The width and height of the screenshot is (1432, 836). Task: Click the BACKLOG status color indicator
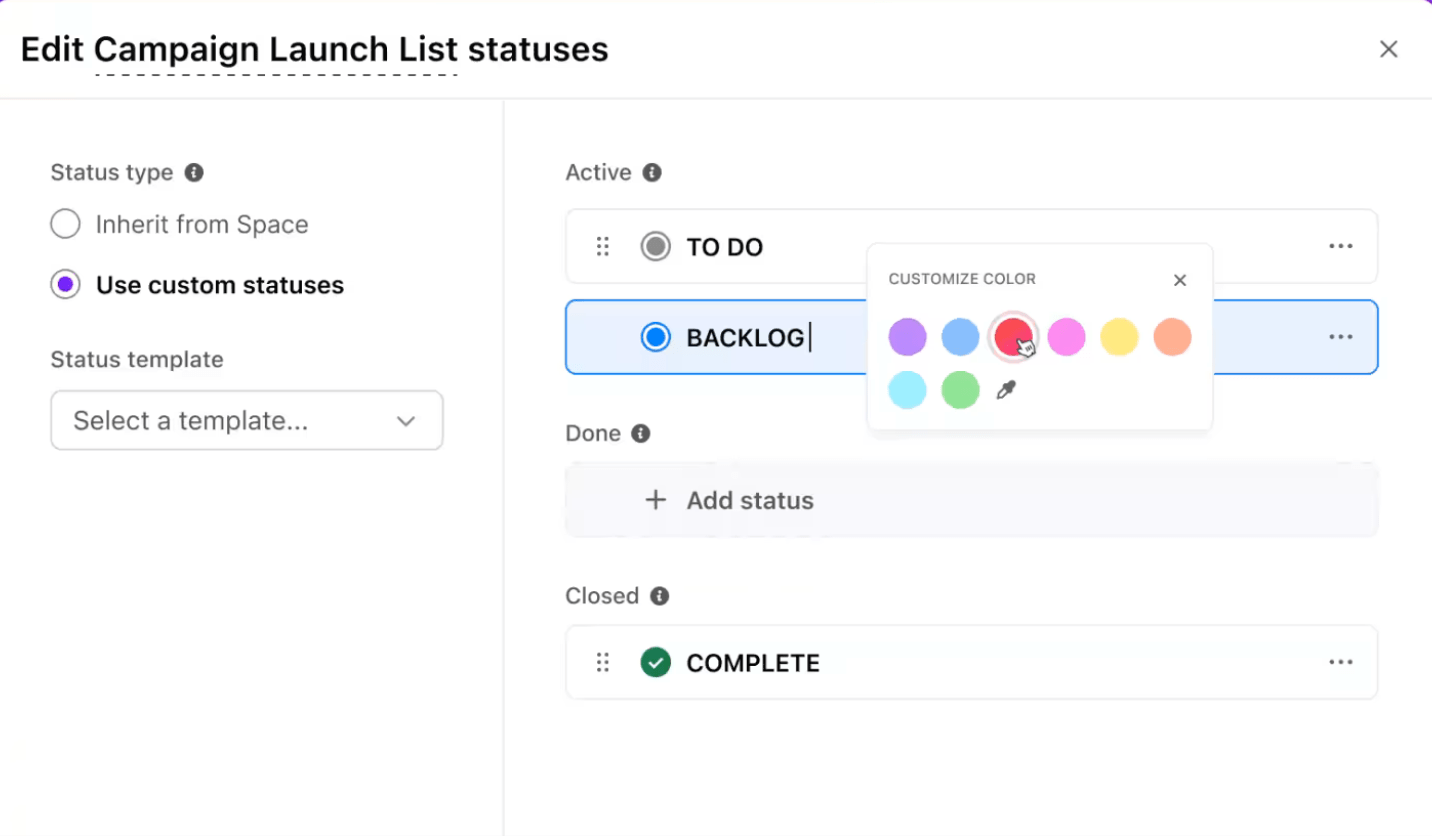coord(655,337)
